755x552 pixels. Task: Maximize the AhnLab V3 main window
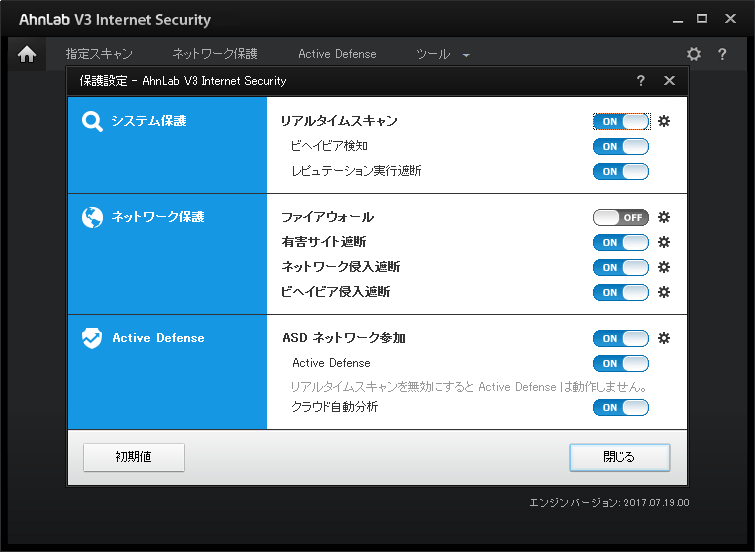click(x=702, y=19)
